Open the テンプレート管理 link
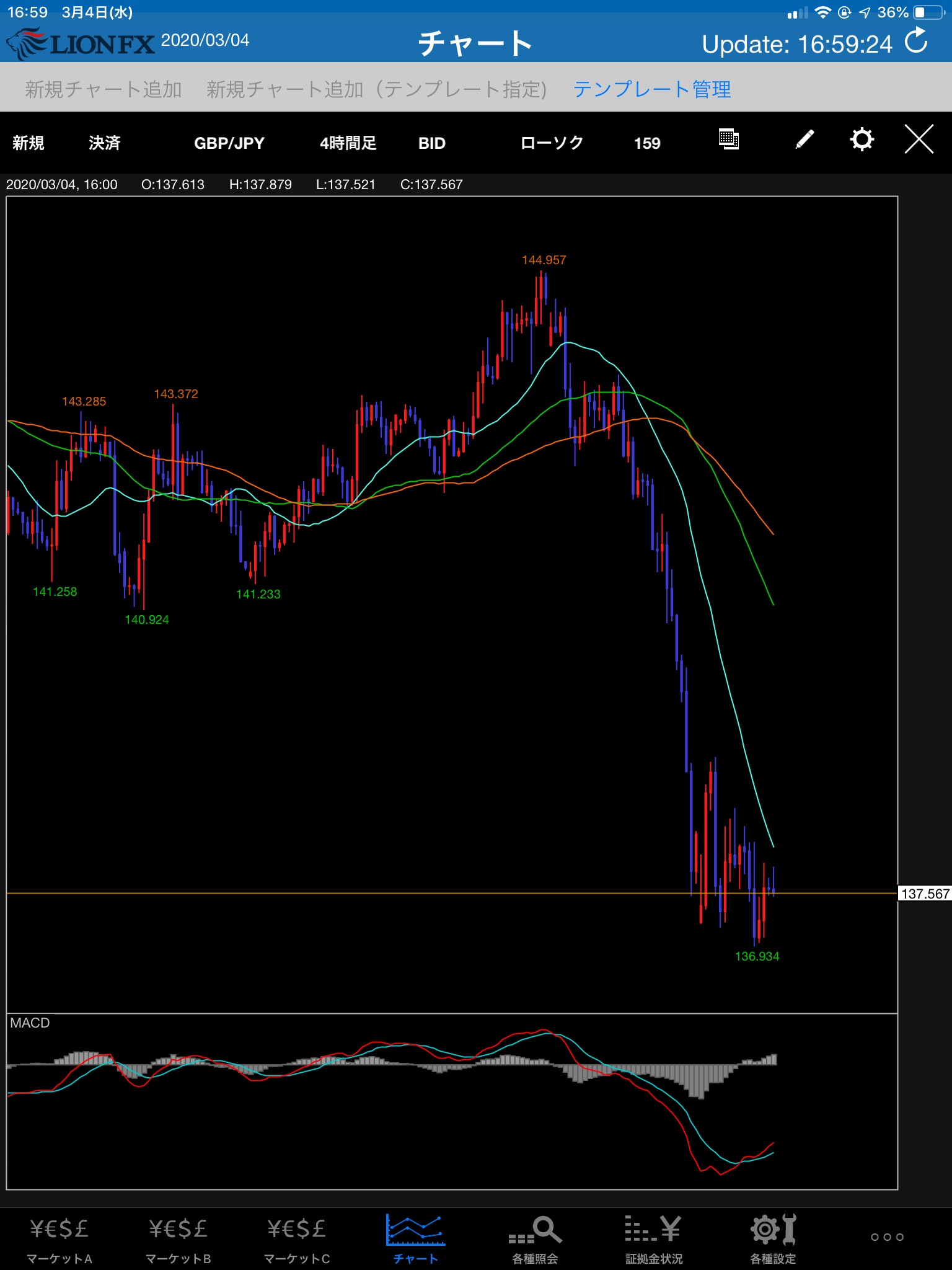 click(x=651, y=89)
